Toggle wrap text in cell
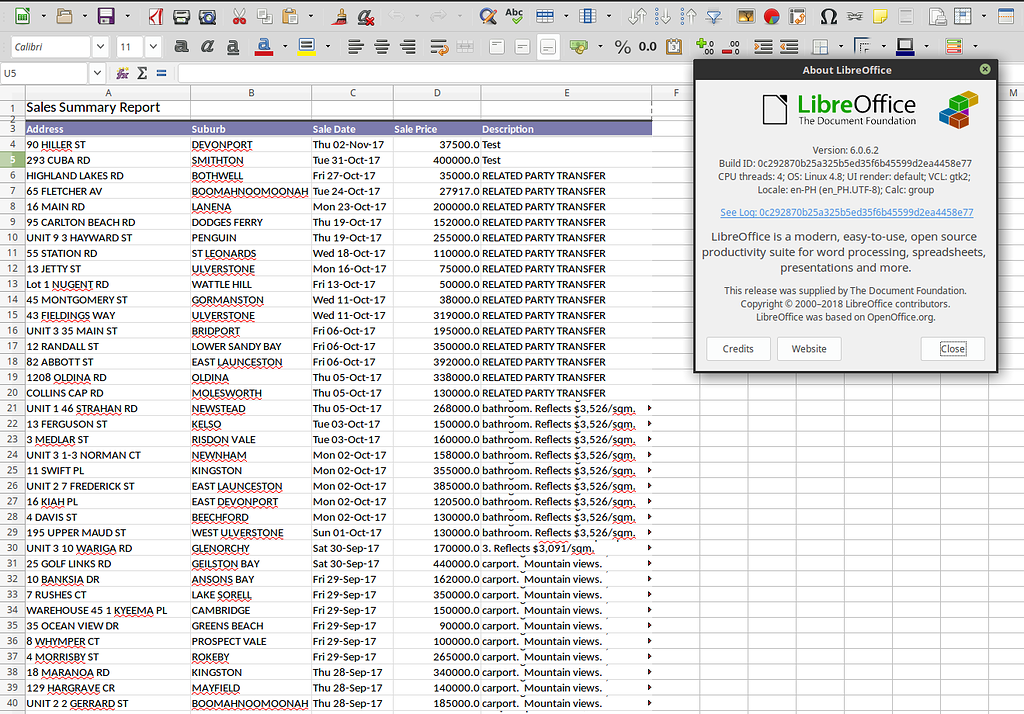Screen dimensions: 1024x714 439,46
